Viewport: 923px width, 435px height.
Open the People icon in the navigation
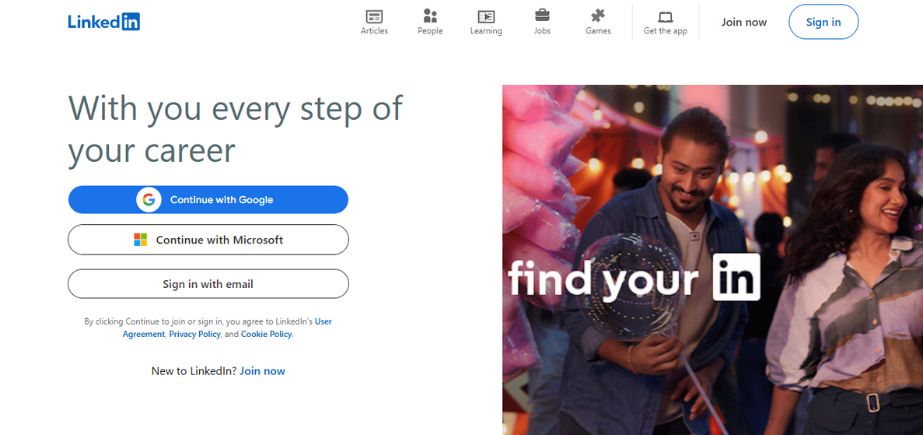(430, 16)
